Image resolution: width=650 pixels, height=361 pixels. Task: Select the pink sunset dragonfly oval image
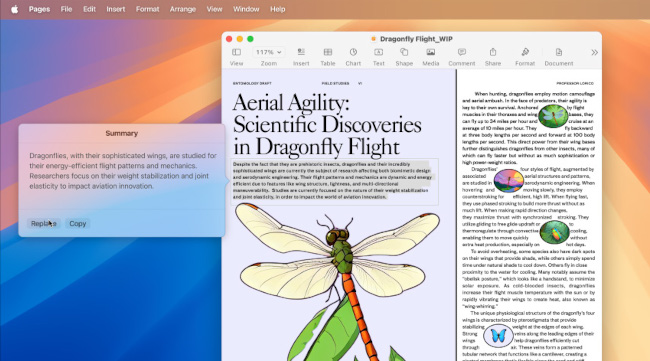(x=508, y=181)
